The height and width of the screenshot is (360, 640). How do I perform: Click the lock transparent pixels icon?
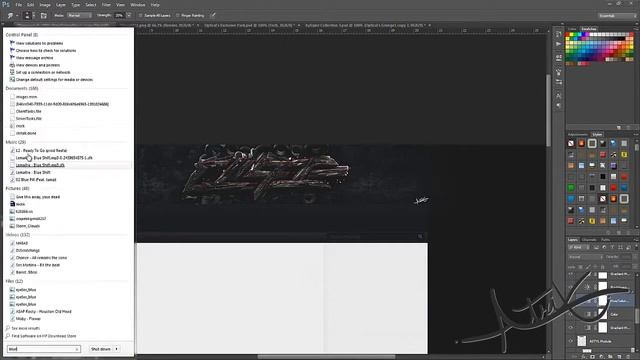pos(581,267)
